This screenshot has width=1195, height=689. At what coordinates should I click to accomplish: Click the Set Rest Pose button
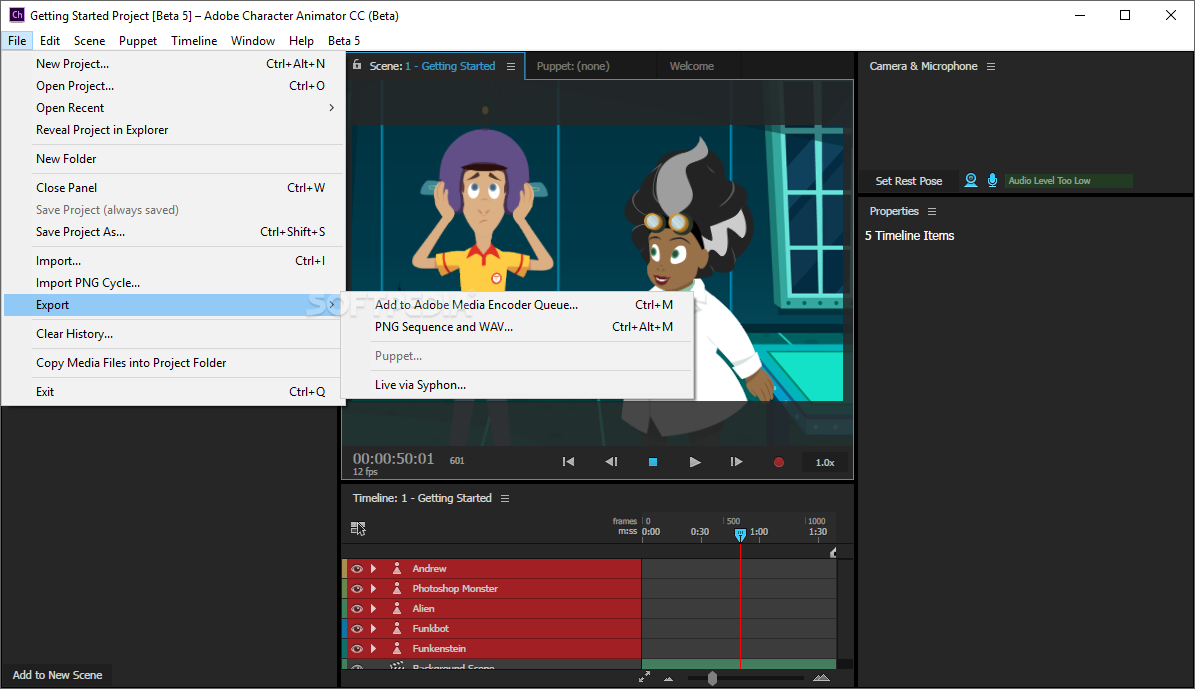(x=908, y=181)
